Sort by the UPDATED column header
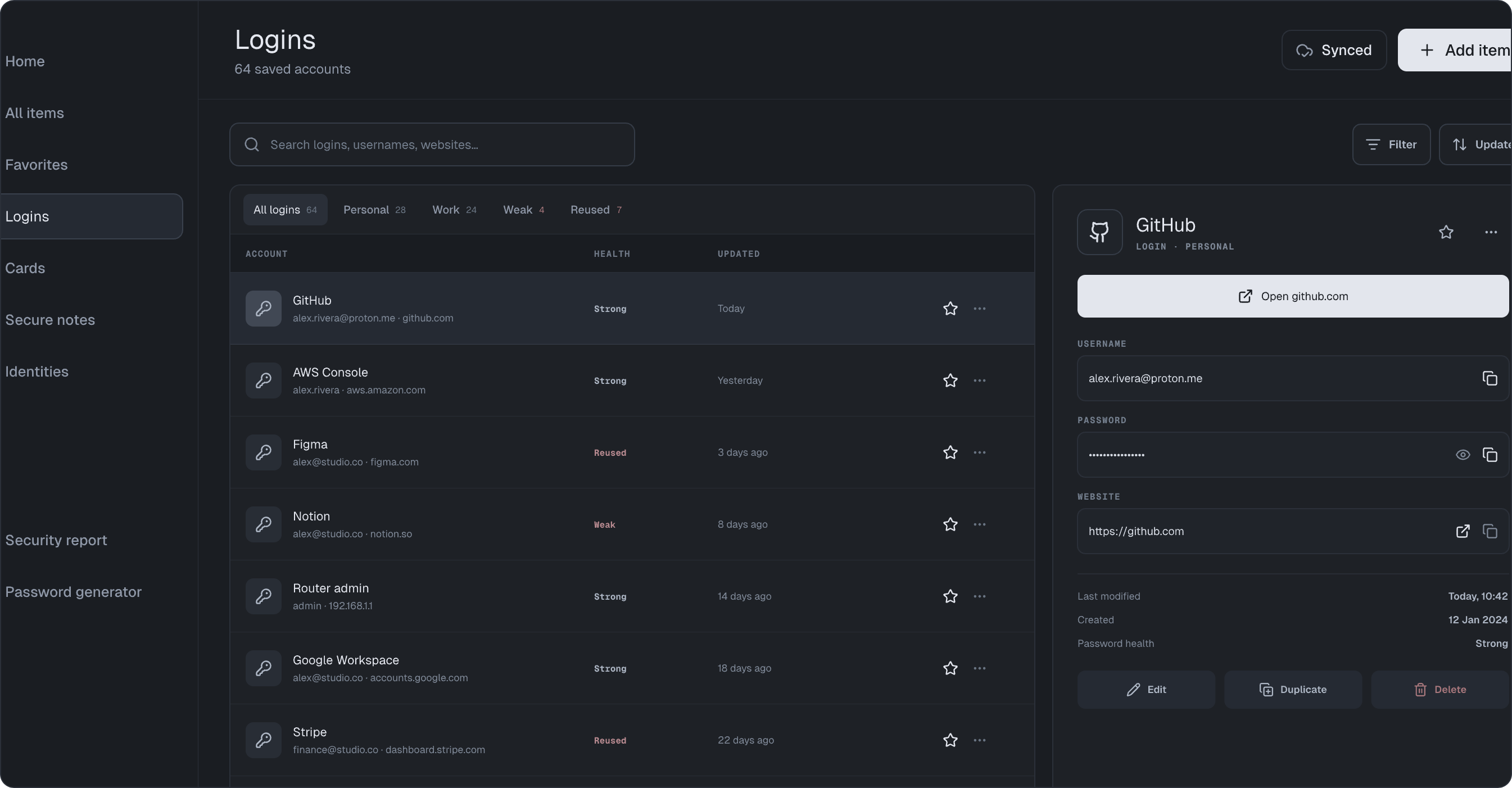 click(739, 253)
